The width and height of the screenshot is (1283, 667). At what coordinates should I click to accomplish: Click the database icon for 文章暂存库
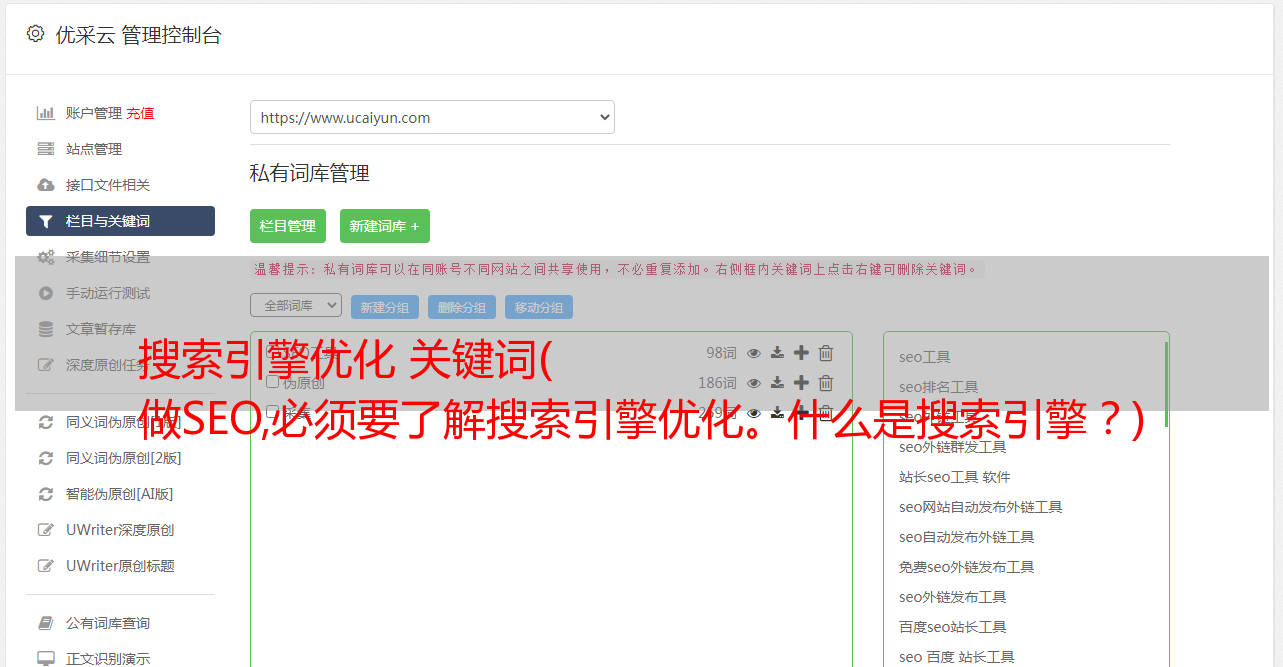(45, 329)
